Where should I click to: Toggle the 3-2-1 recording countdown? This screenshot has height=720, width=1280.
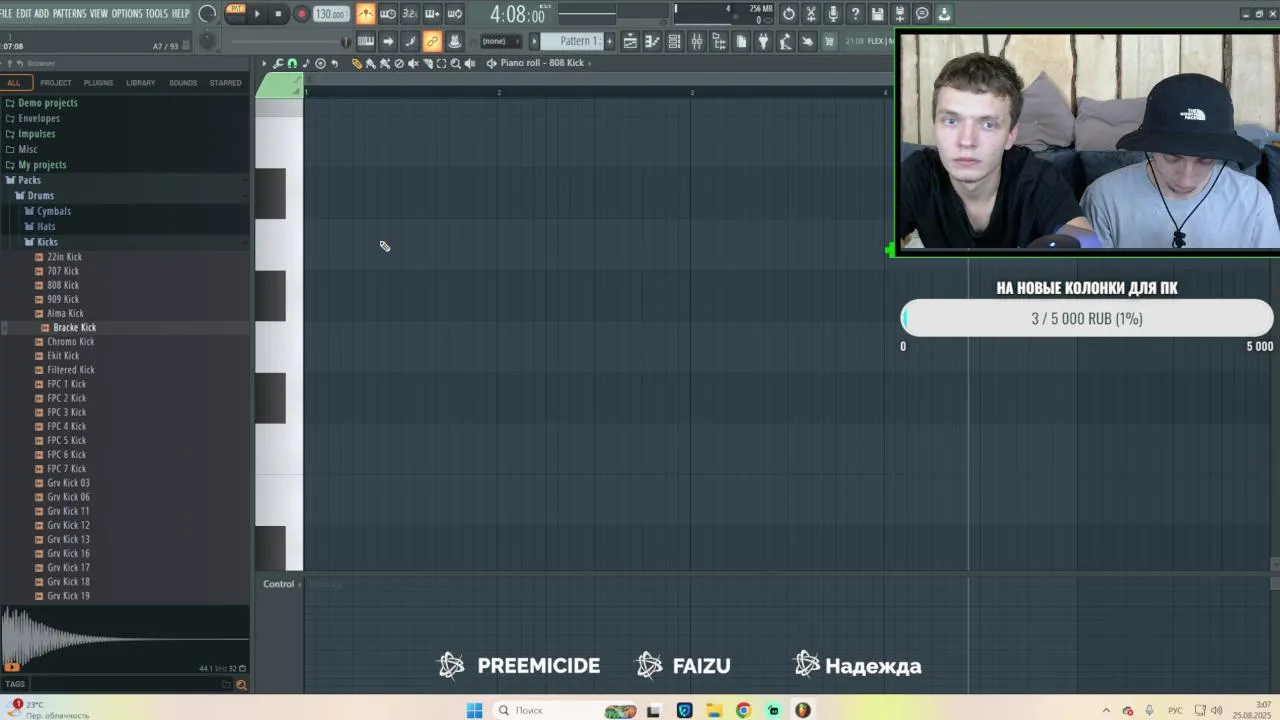[x=410, y=14]
